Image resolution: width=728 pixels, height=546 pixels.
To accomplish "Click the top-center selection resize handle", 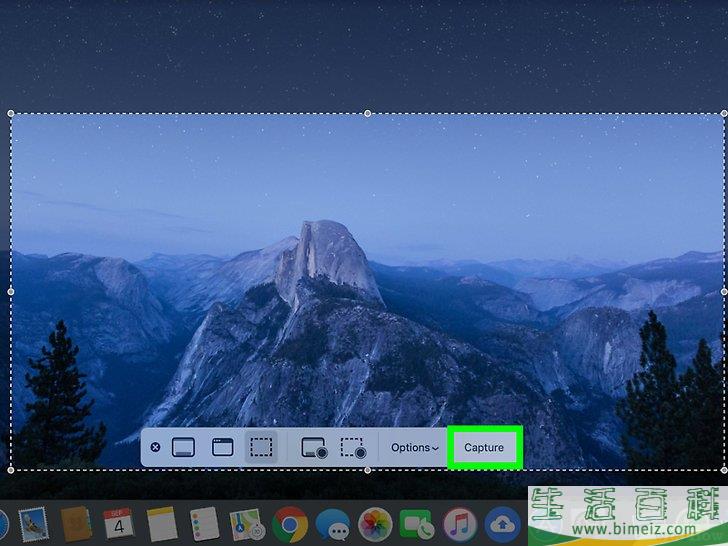I will point(368,114).
